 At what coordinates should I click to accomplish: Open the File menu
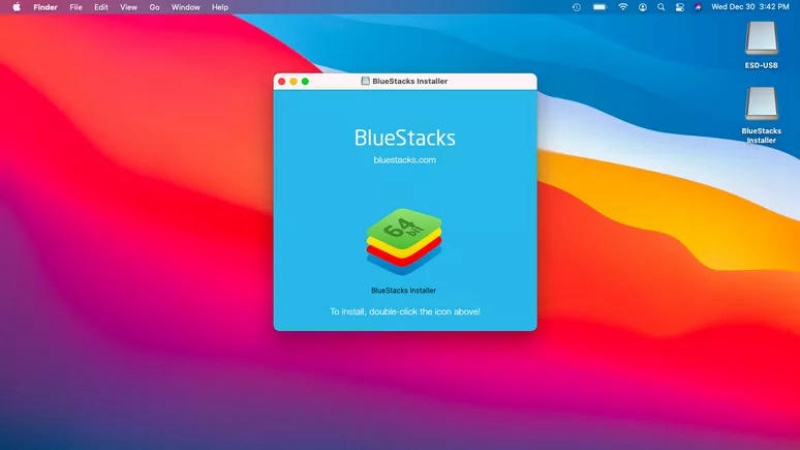[x=76, y=7]
